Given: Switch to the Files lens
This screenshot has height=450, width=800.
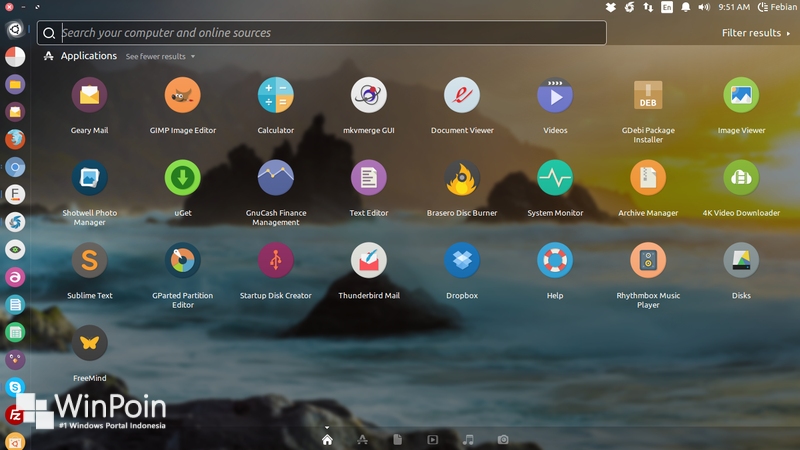Looking at the screenshot, I should coord(397,439).
